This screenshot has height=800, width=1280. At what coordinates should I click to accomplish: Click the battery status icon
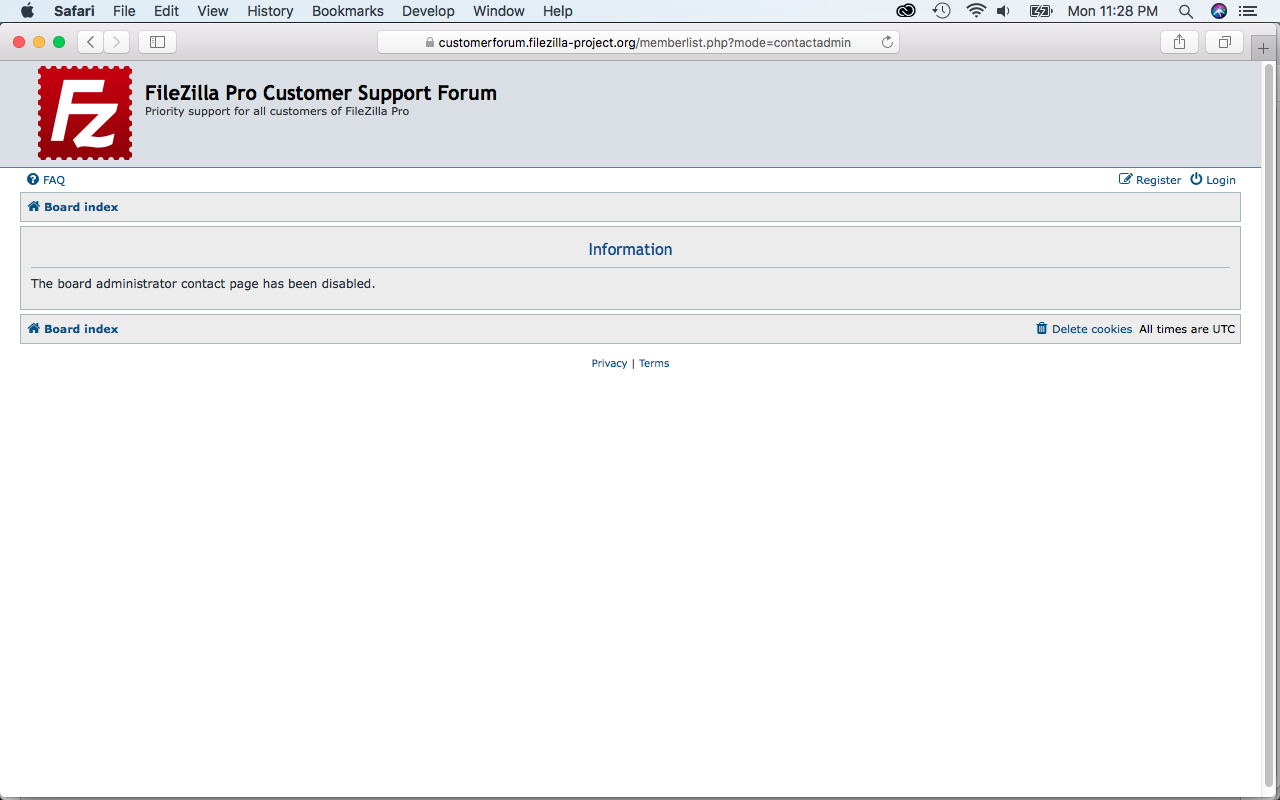click(x=1041, y=11)
